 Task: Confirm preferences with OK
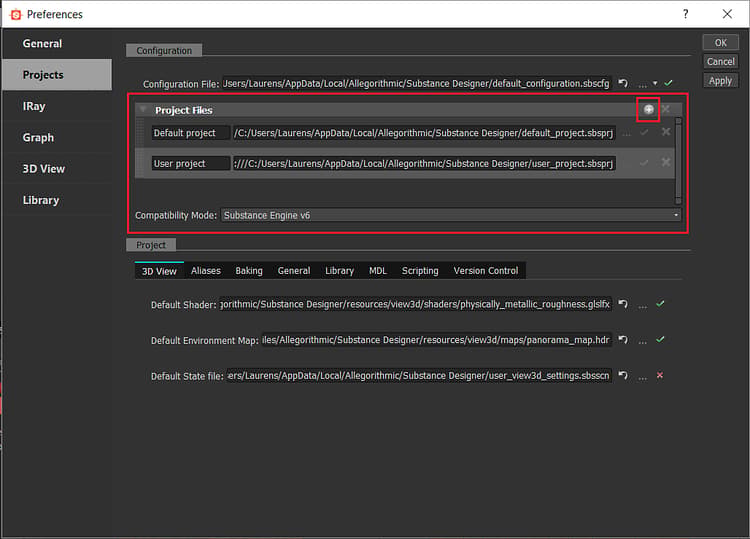pyautogui.click(x=720, y=43)
